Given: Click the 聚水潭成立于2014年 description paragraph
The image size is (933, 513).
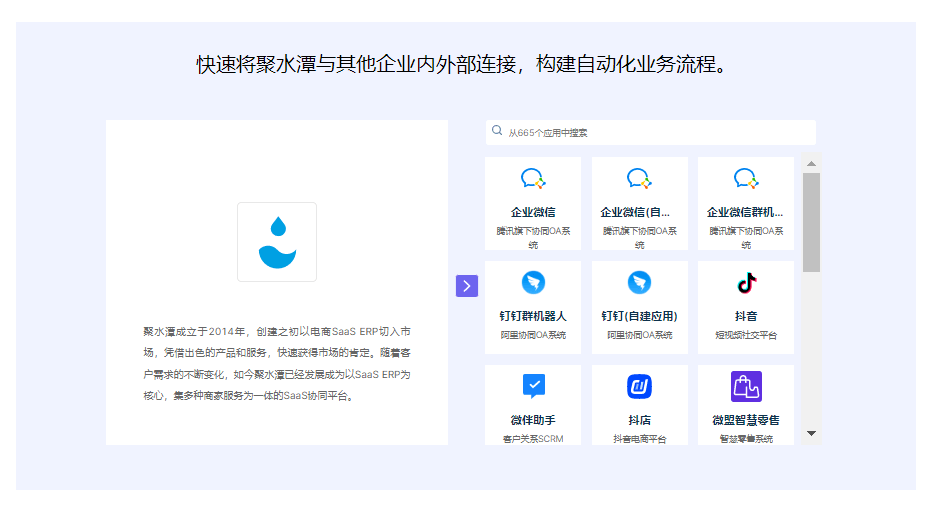Looking at the screenshot, I should tap(277, 364).
